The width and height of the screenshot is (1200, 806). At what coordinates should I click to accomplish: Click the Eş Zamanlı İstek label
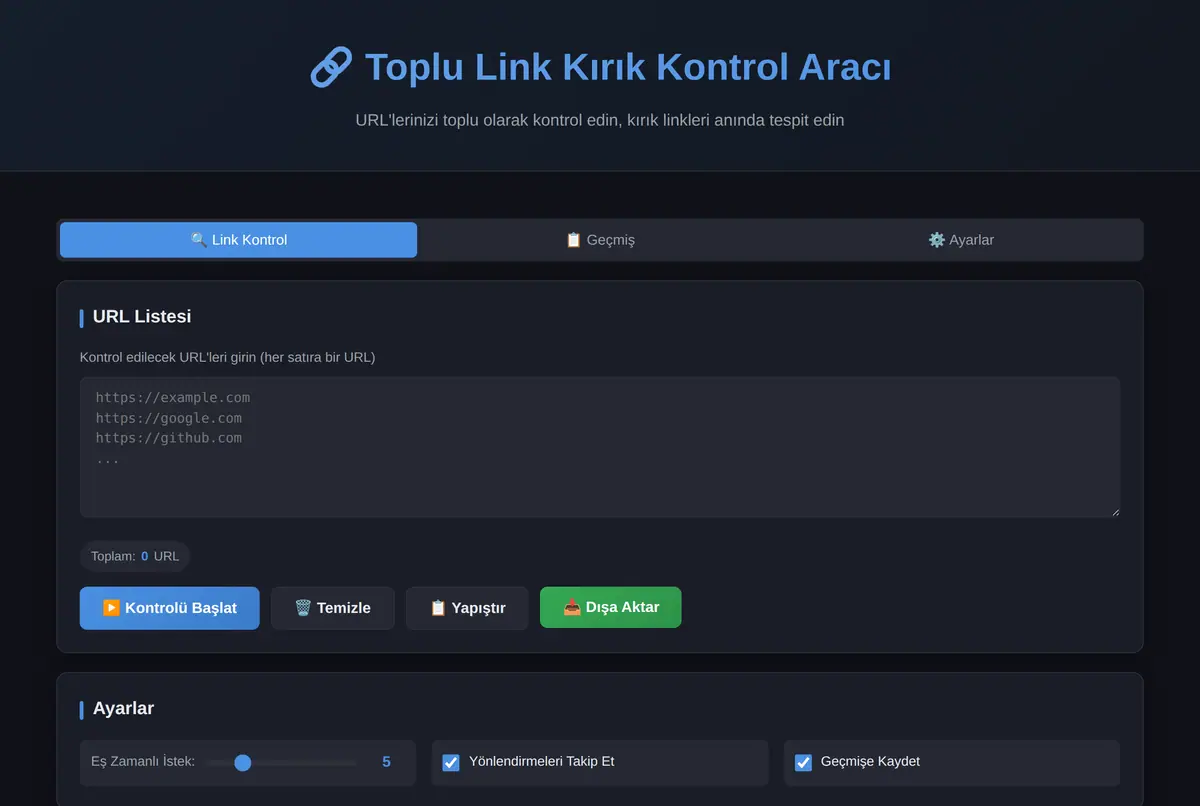(x=143, y=762)
